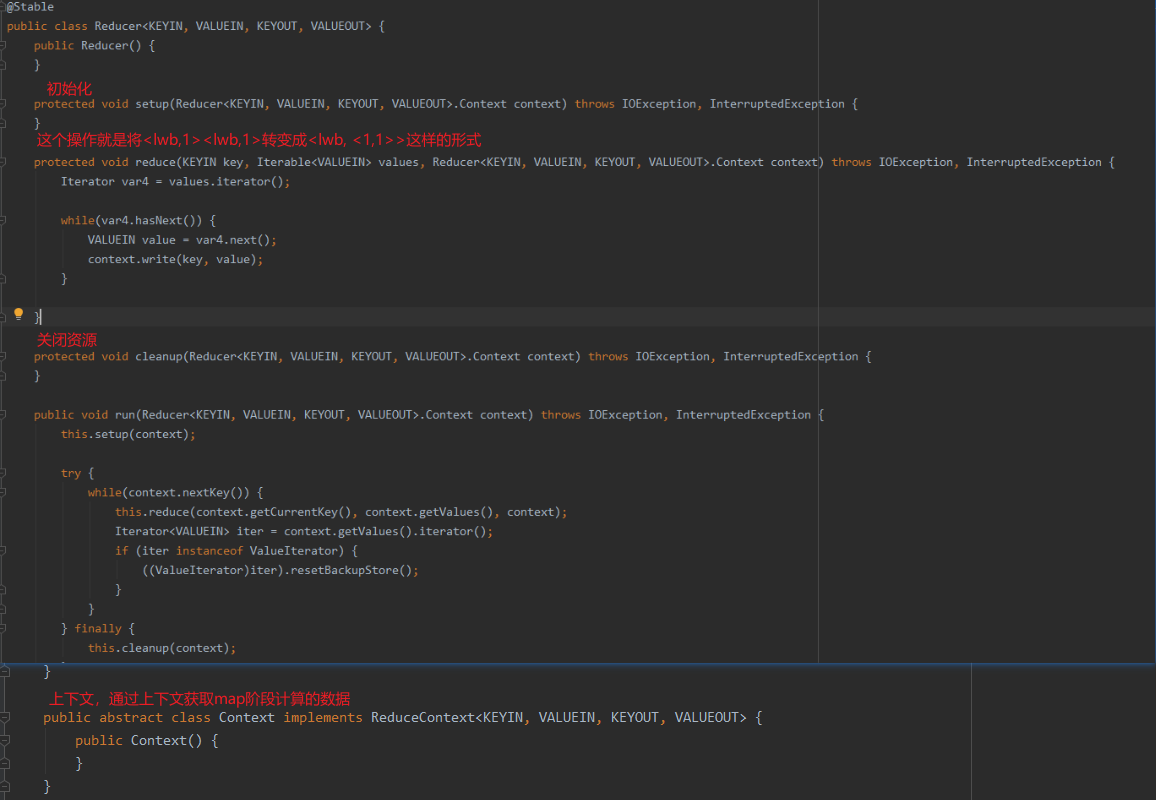
Task: Click the implements keyword
Action: (323, 718)
